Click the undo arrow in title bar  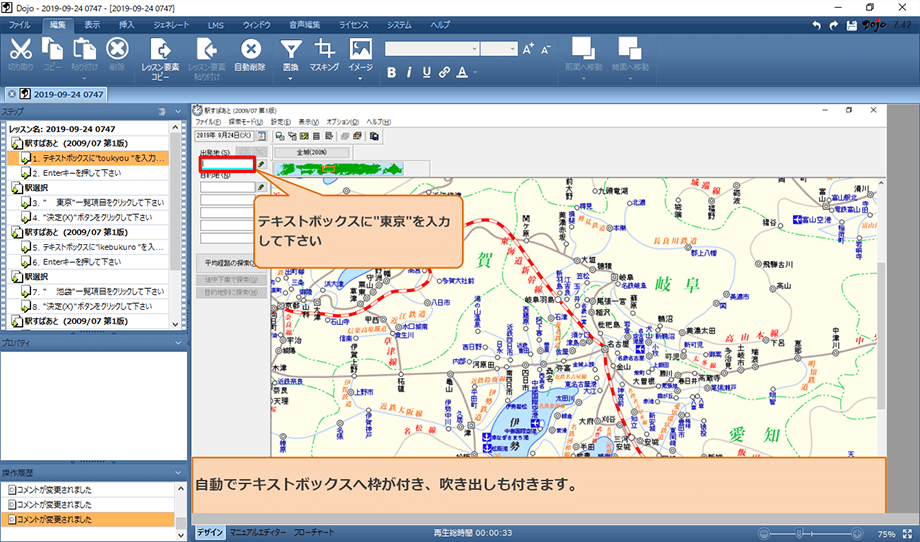tap(818, 23)
